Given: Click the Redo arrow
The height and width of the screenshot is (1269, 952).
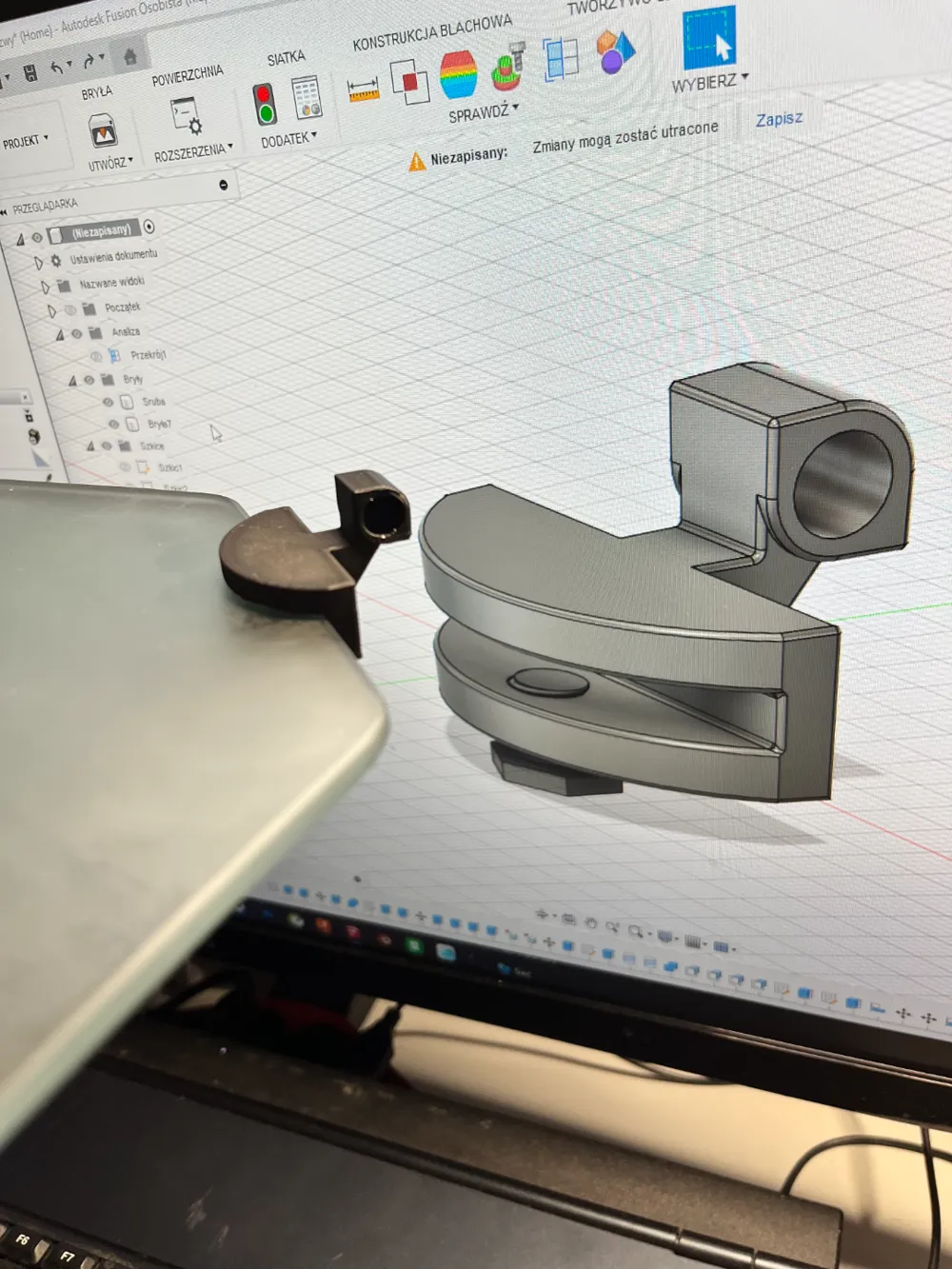Looking at the screenshot, I should (89, 62).
